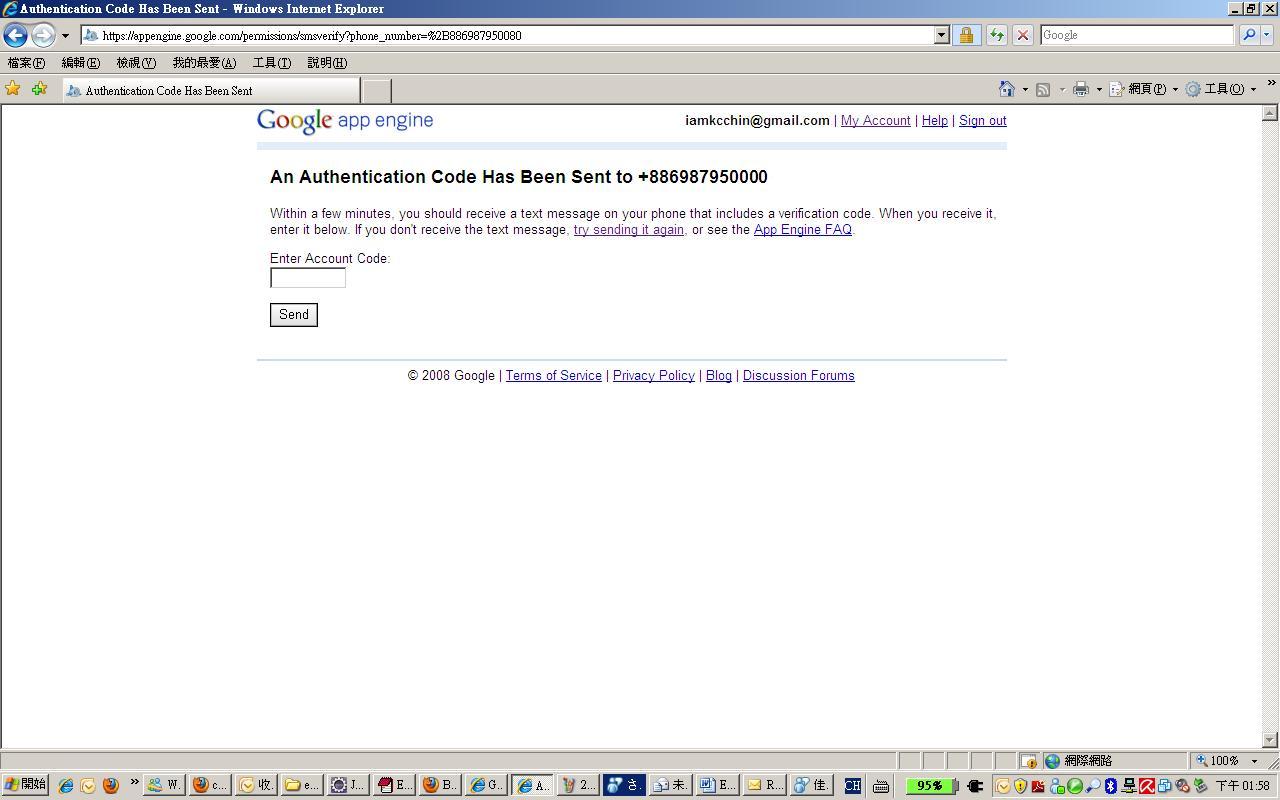Open the 說明(H) menu
This screenshot has height=800, width=1280.
327,63
